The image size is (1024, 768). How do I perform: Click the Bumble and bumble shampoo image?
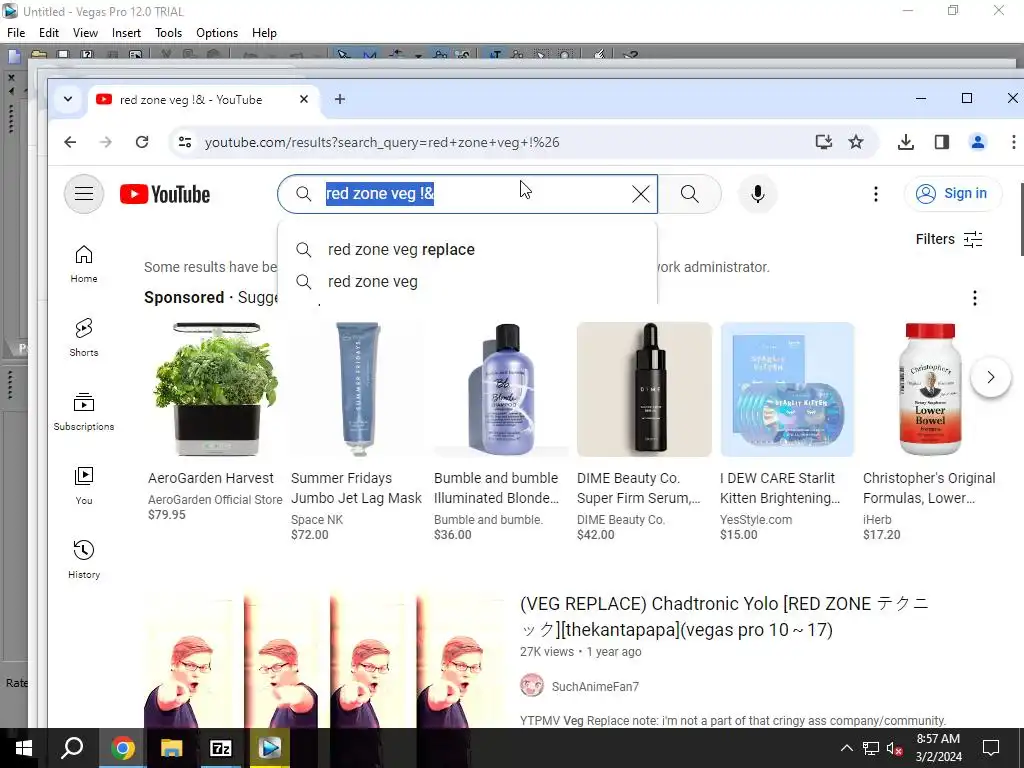tap(502, 389)
